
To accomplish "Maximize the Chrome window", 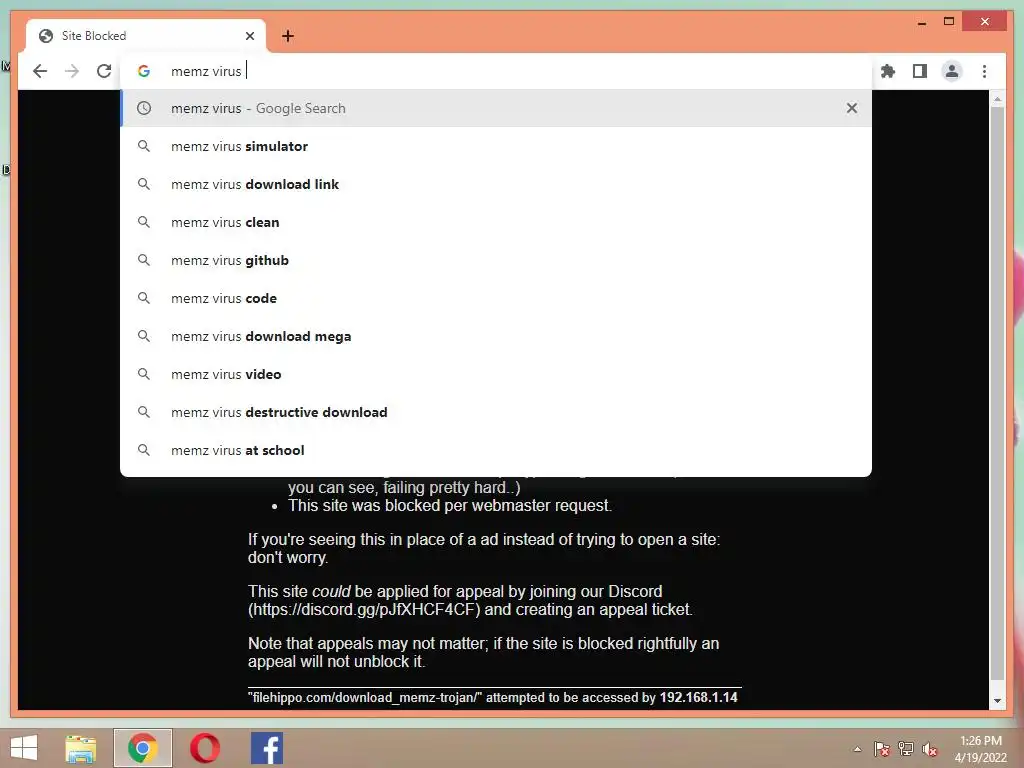I will [949, 22].
